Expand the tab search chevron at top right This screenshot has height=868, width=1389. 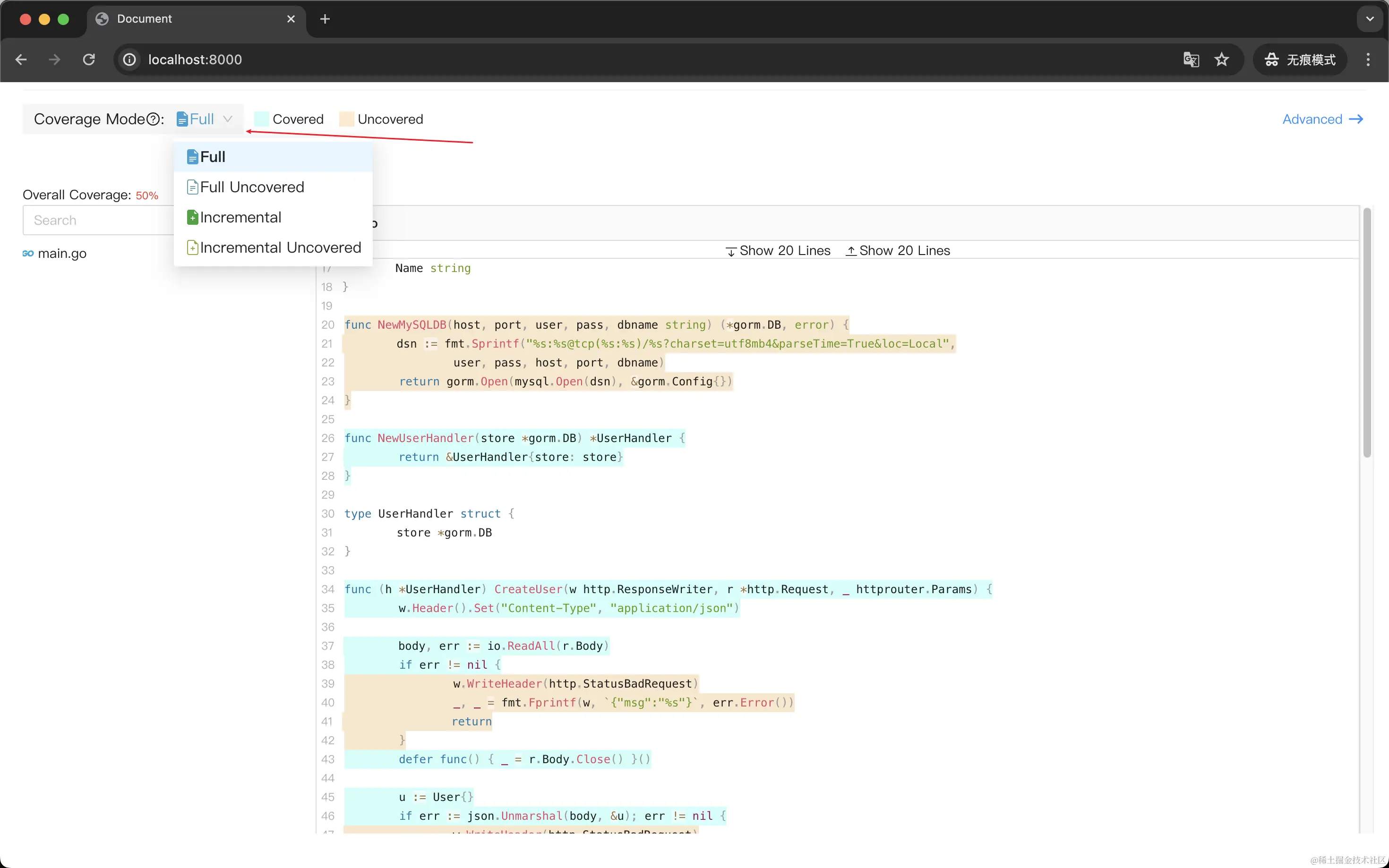1370,19
